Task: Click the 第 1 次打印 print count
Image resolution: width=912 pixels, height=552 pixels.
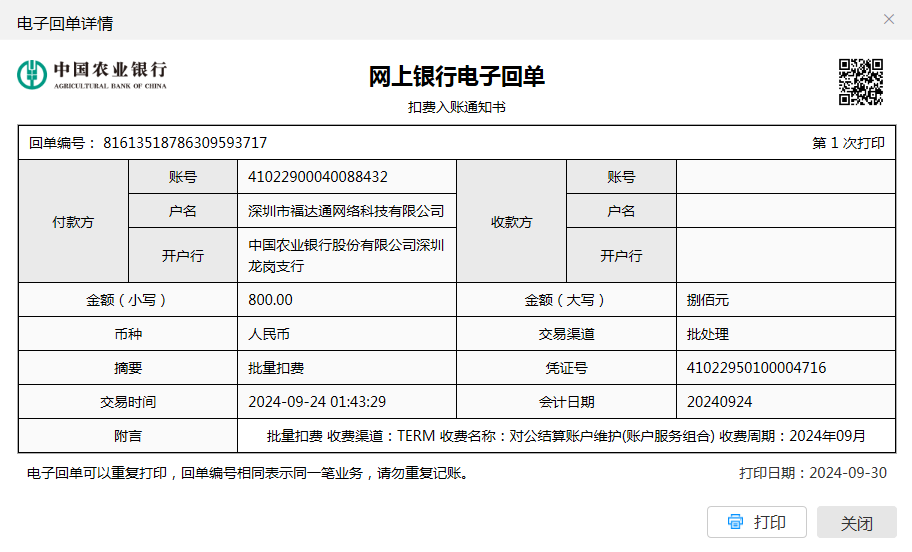Action: click(x=849, y=143)
